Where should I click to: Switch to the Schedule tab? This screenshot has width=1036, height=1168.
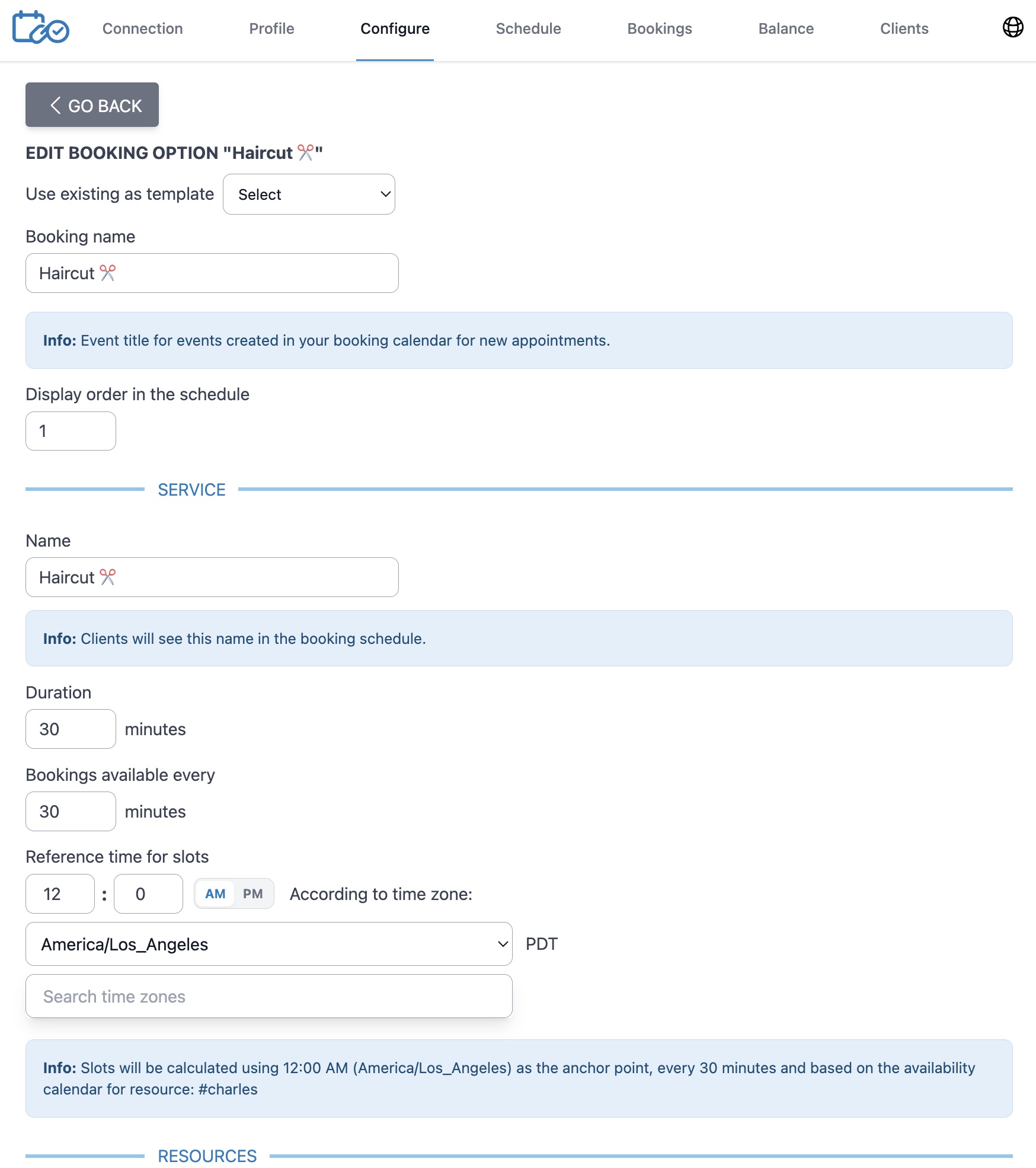coord(528,28)
